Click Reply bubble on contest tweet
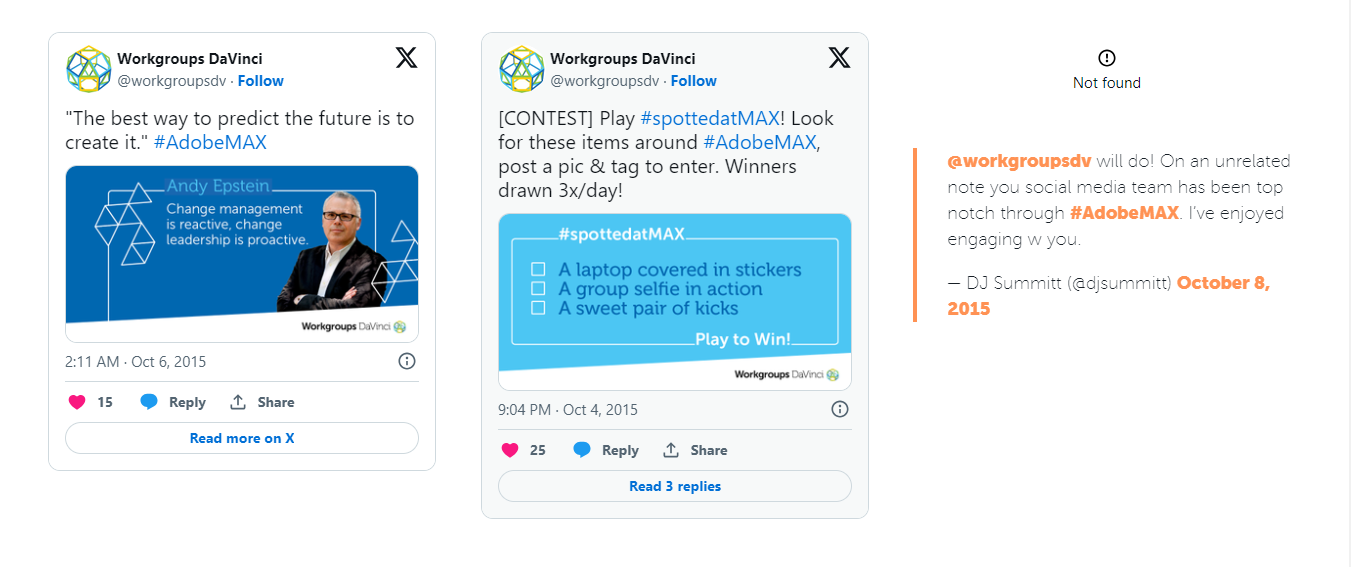Image resolution: width=1351 pixels, height=567 pixels. (582, 450)
